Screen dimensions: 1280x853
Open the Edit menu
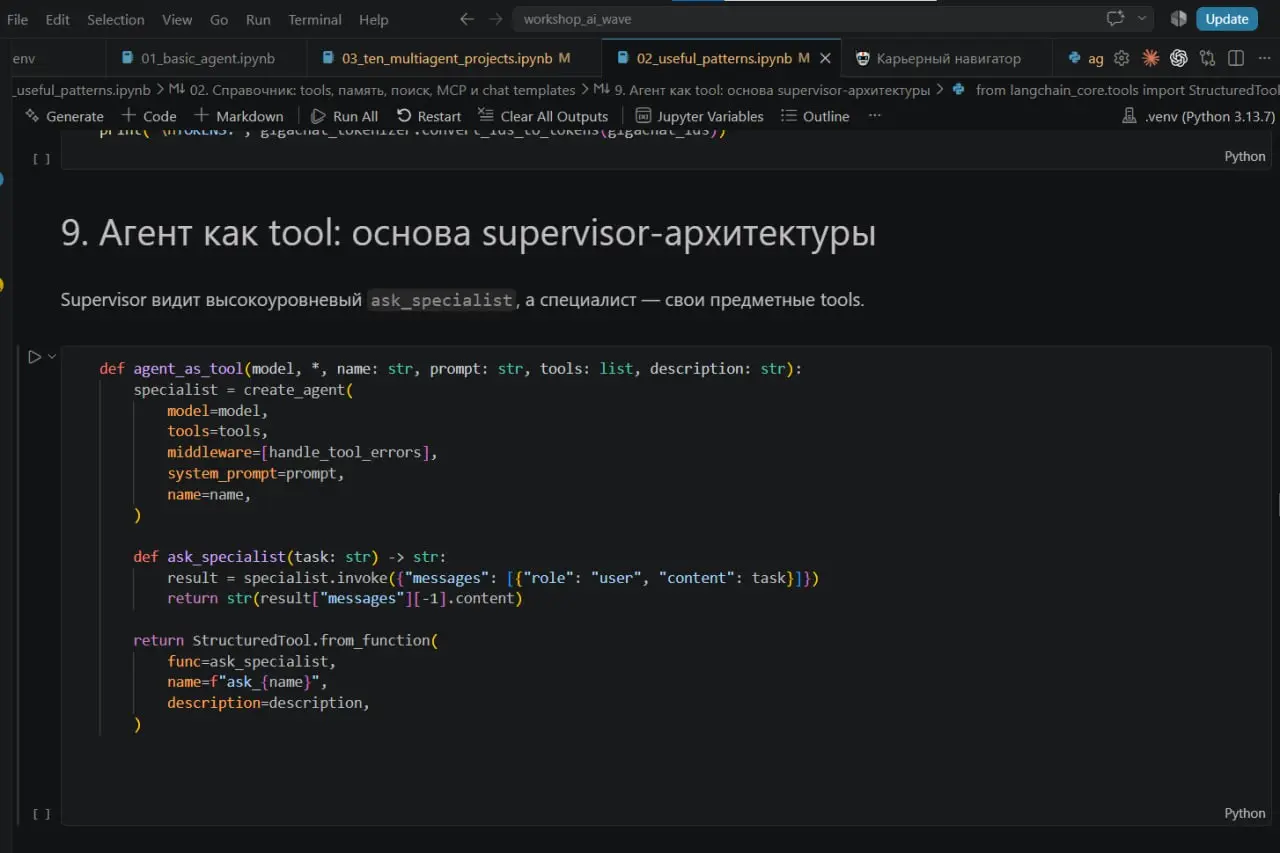pos(58,19)
